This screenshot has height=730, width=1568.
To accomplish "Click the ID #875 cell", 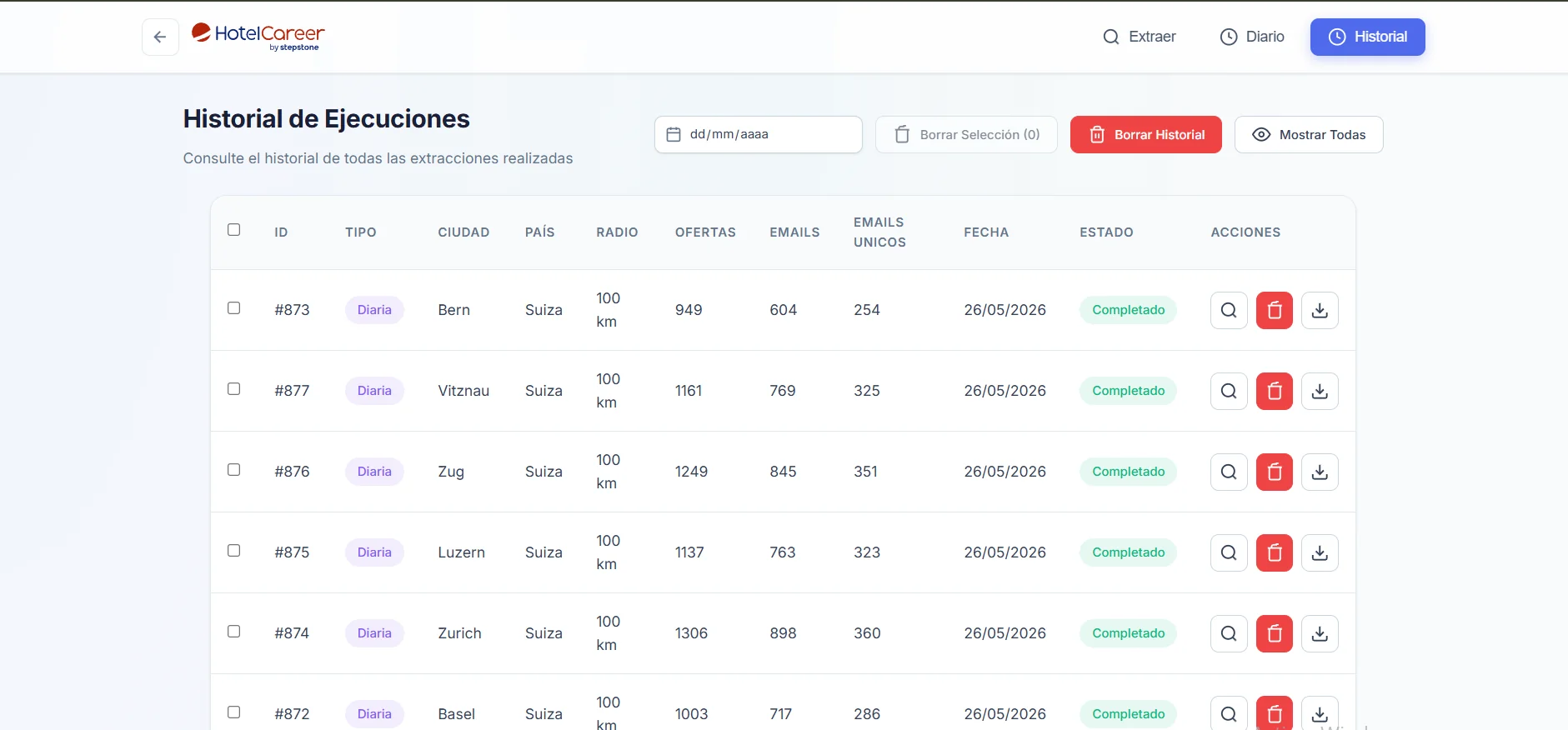I will (x=292, y=552).
